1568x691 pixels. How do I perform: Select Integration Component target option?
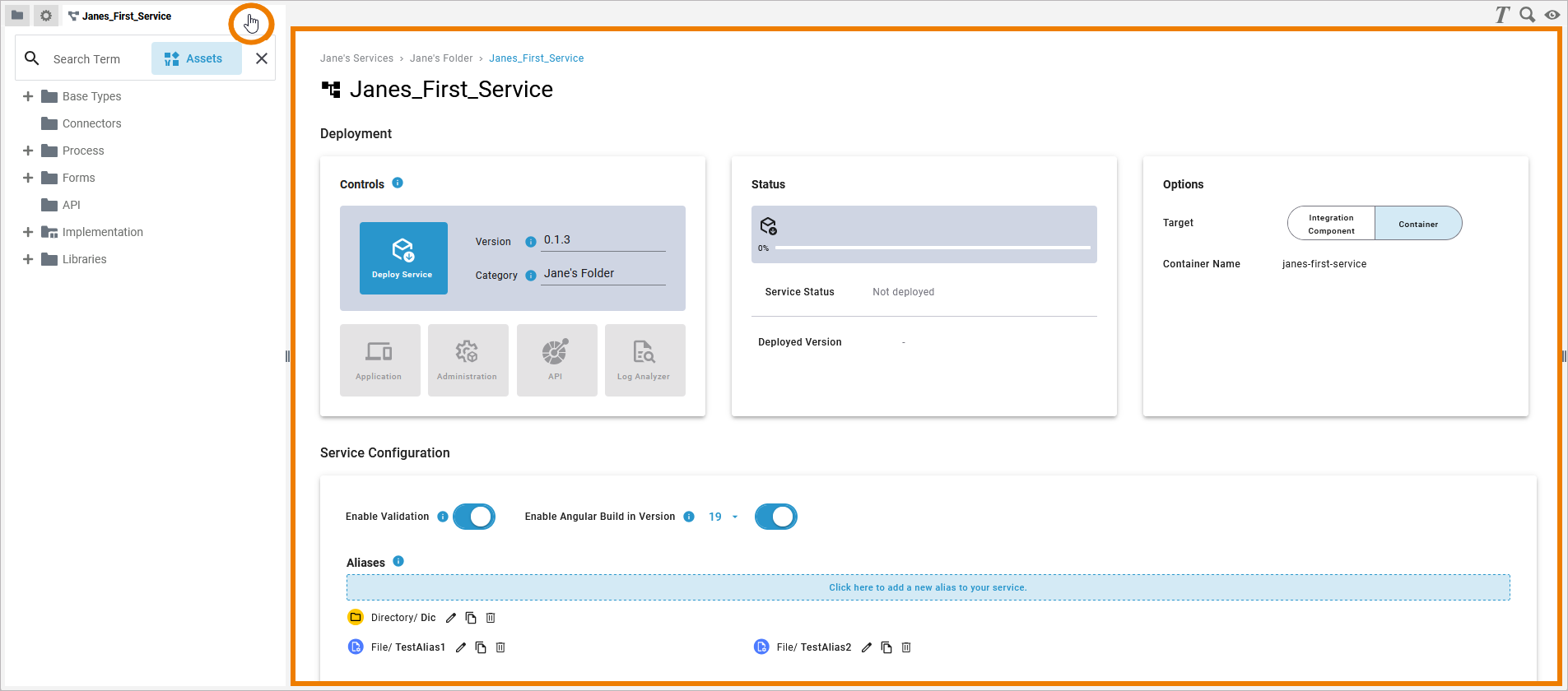pyautogui.click(x=1331, y=224)
